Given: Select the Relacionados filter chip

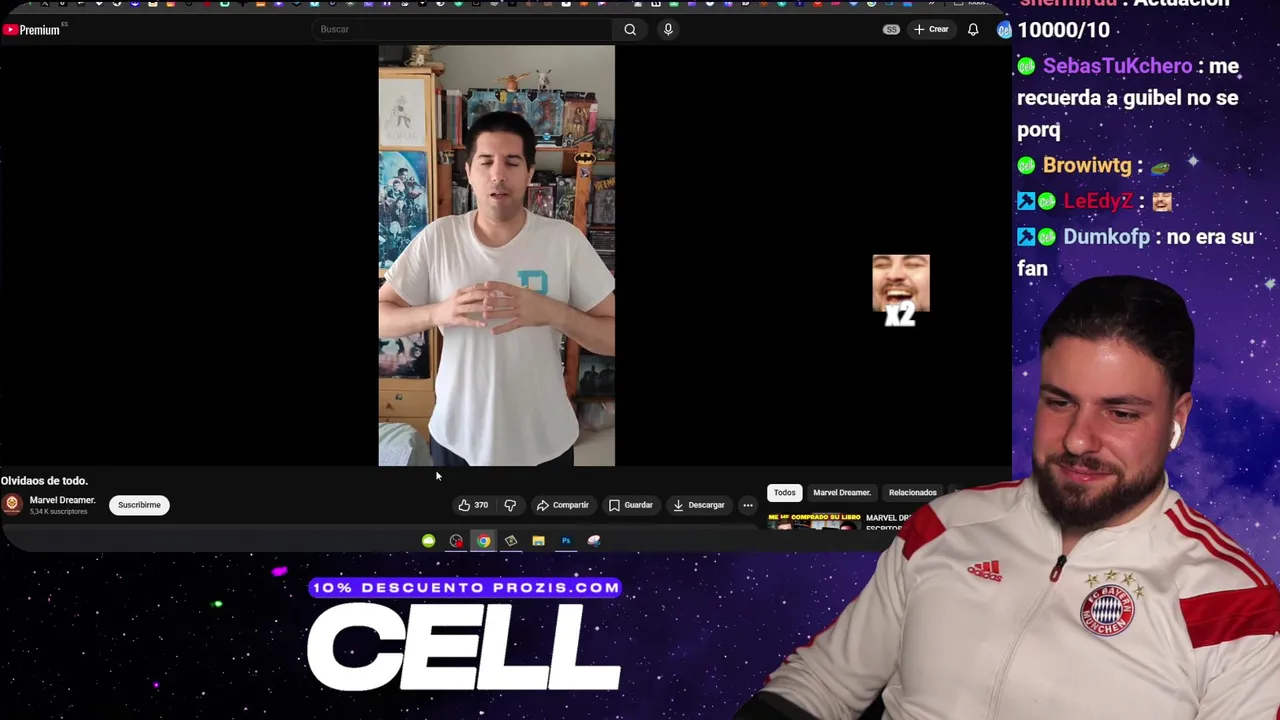Looking at the screenshot, I should click(x=913, y=492).
